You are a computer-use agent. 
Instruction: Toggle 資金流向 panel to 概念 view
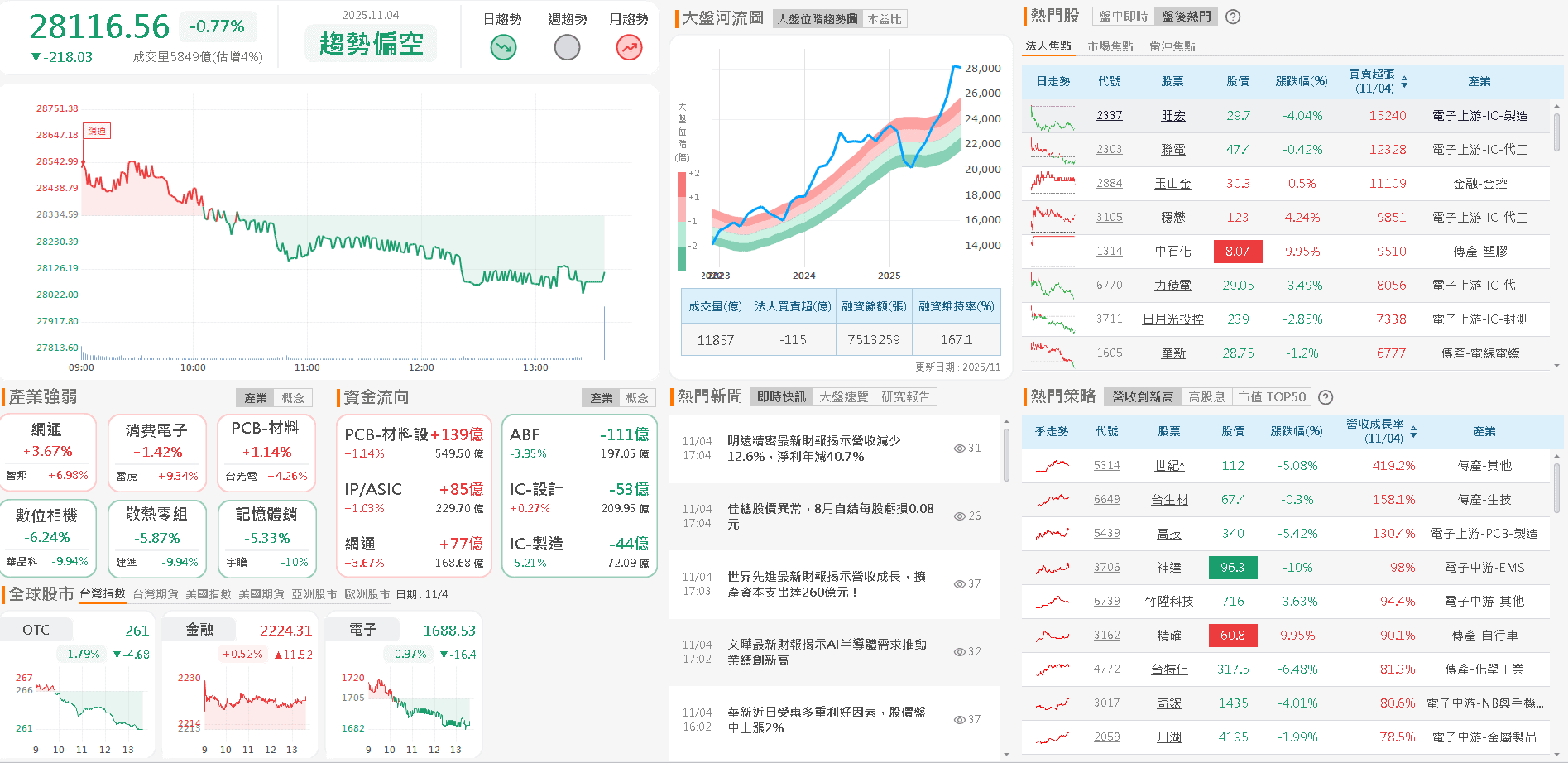click(637, 398)
